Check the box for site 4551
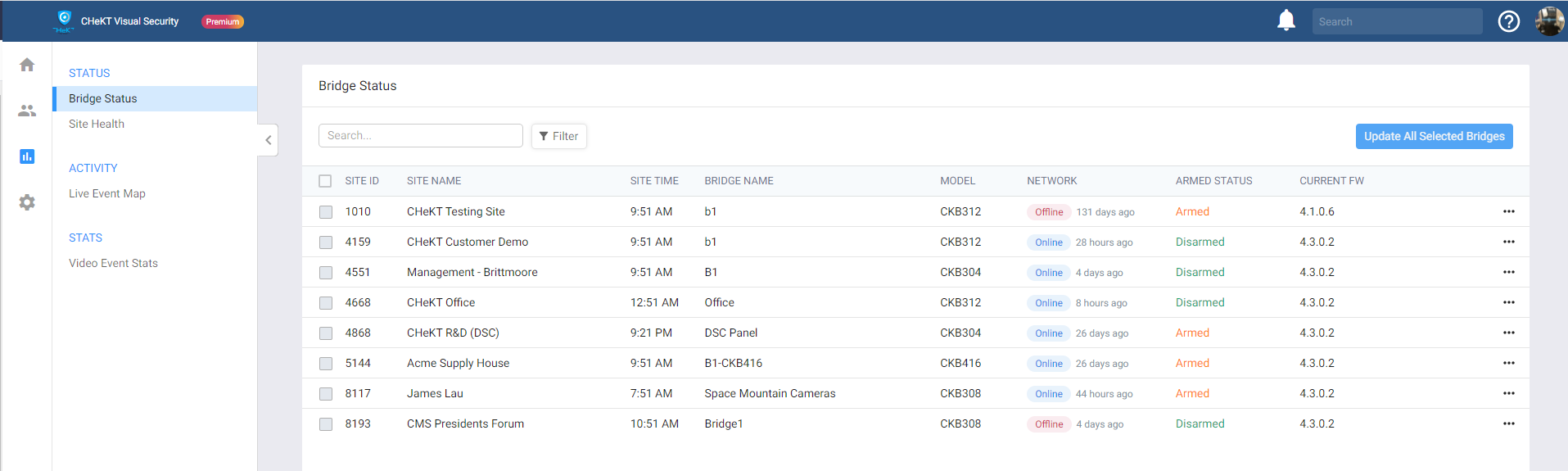The height and width of the screenshot is (471, 1568). coord(326,273)
